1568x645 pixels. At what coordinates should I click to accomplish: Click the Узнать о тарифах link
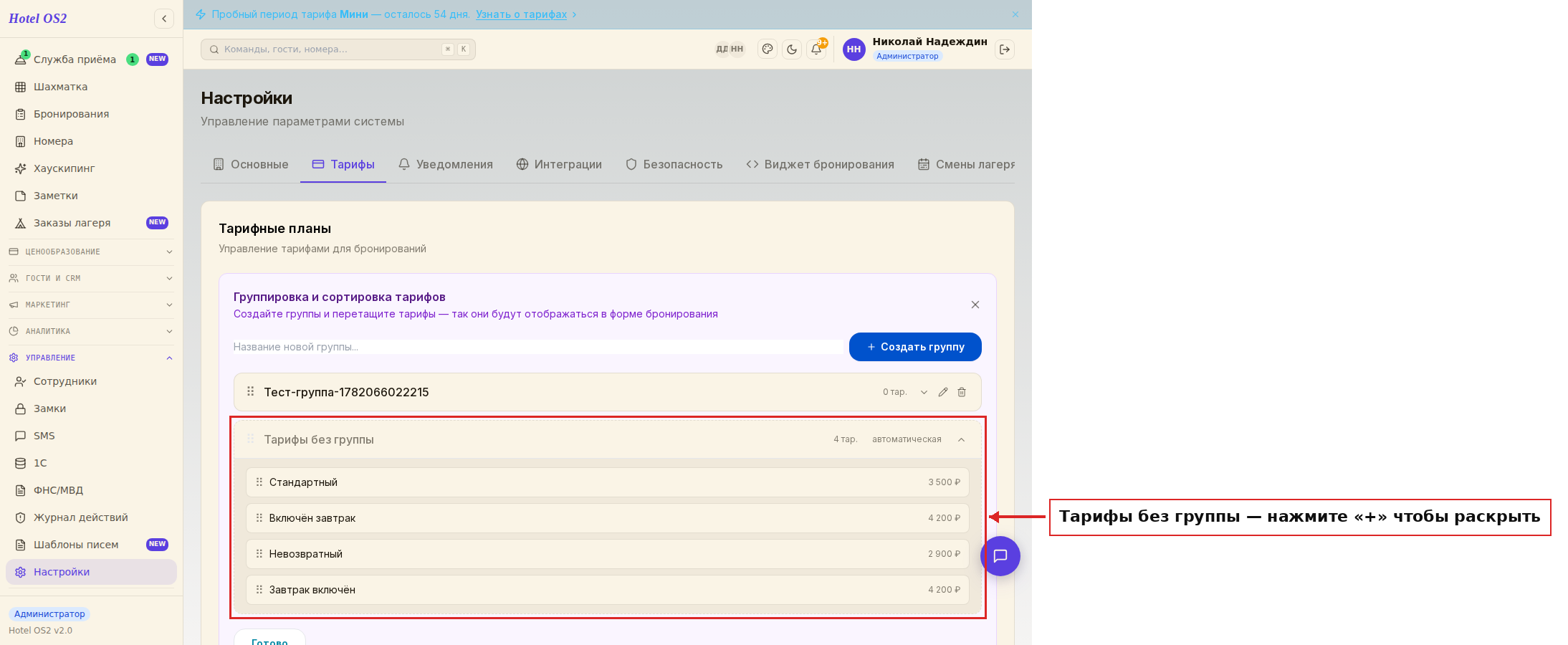point(521,14)
